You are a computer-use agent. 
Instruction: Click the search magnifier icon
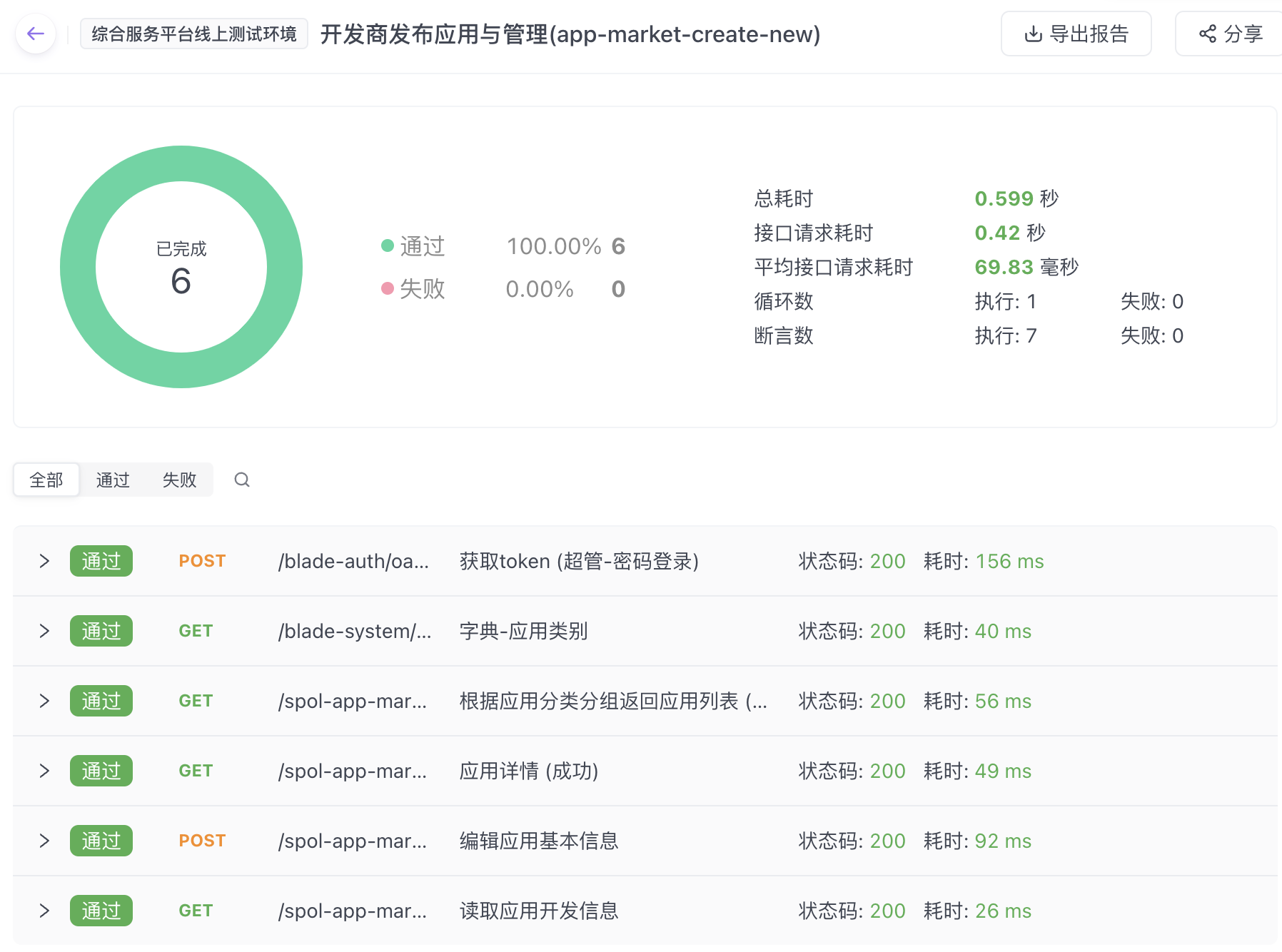point(242,480)
